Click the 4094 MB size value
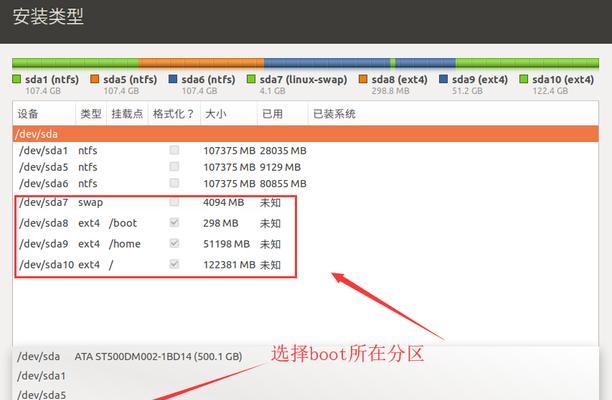 click(224, 203)
